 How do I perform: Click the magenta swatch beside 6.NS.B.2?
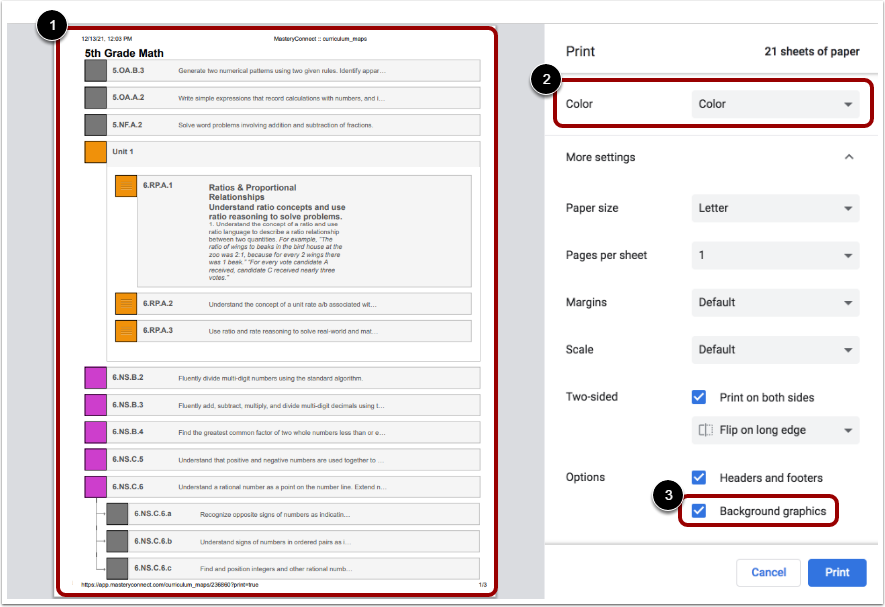[x=95, y=378]
